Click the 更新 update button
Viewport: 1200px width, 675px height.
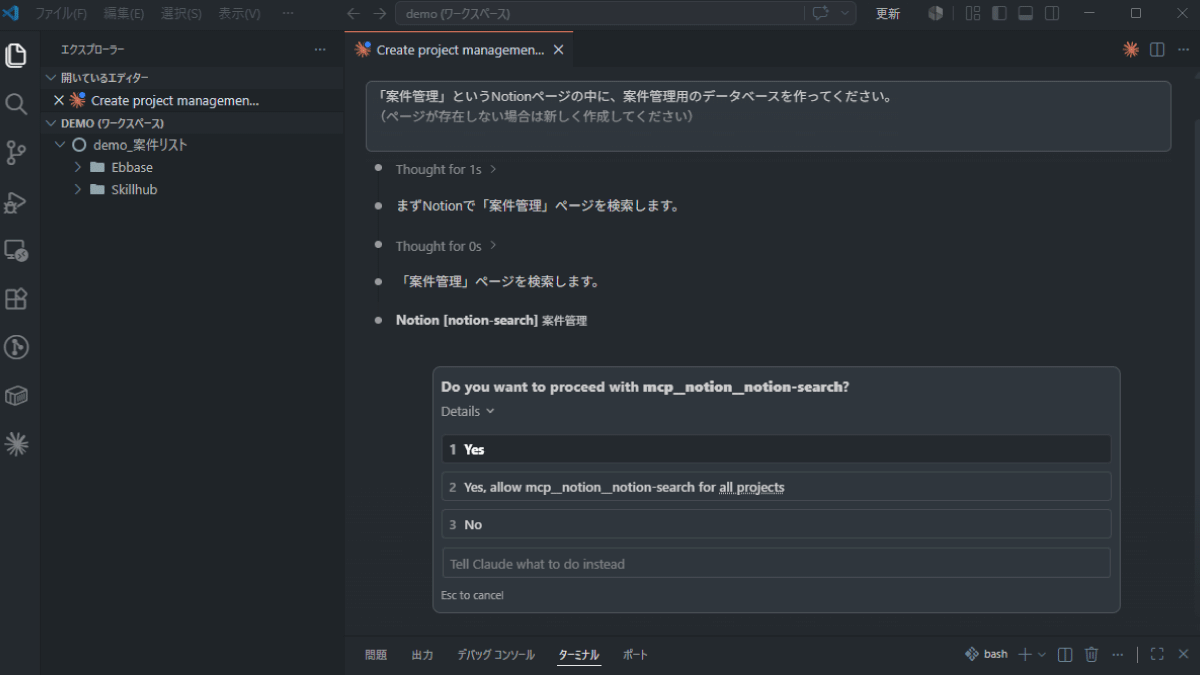pyautogui.click(x=888, y=13)
